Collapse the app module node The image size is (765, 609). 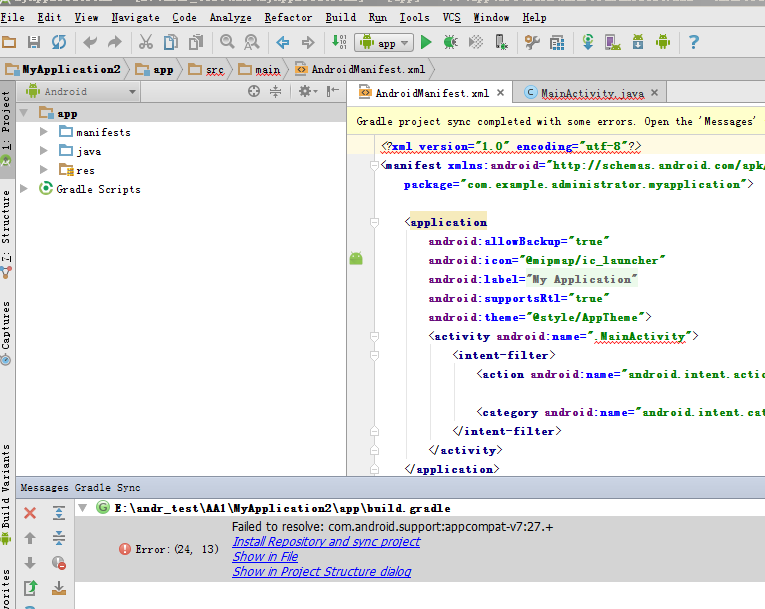coord(23,113)
